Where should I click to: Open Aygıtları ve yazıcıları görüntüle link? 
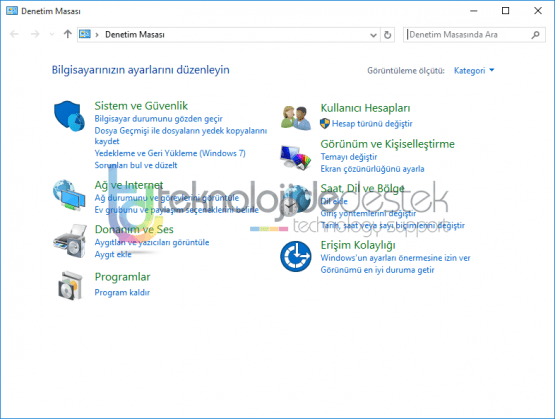(151, 242)
